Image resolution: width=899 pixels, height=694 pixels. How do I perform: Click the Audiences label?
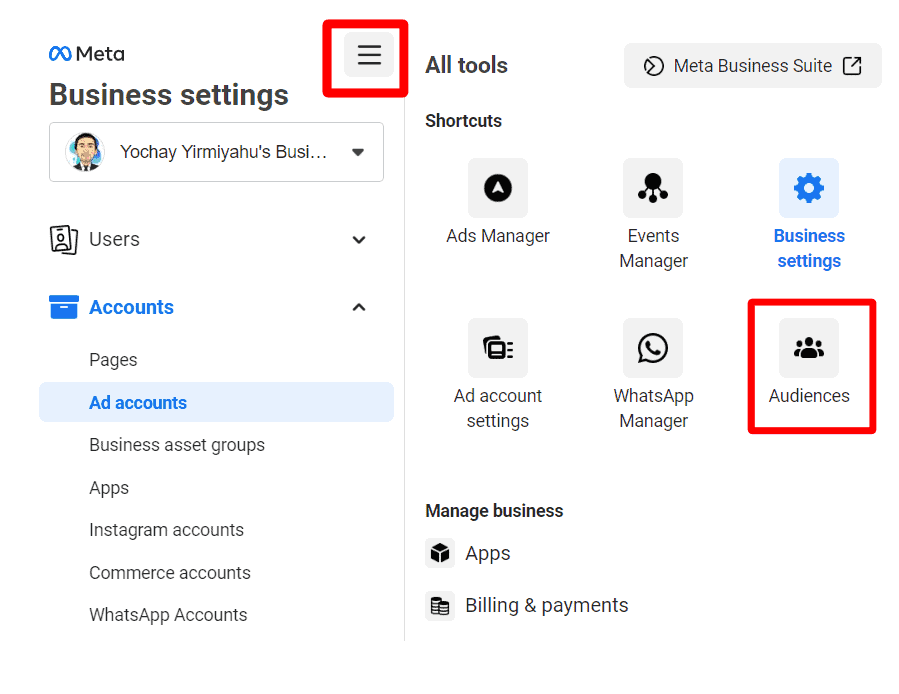(x=809, y=396)
